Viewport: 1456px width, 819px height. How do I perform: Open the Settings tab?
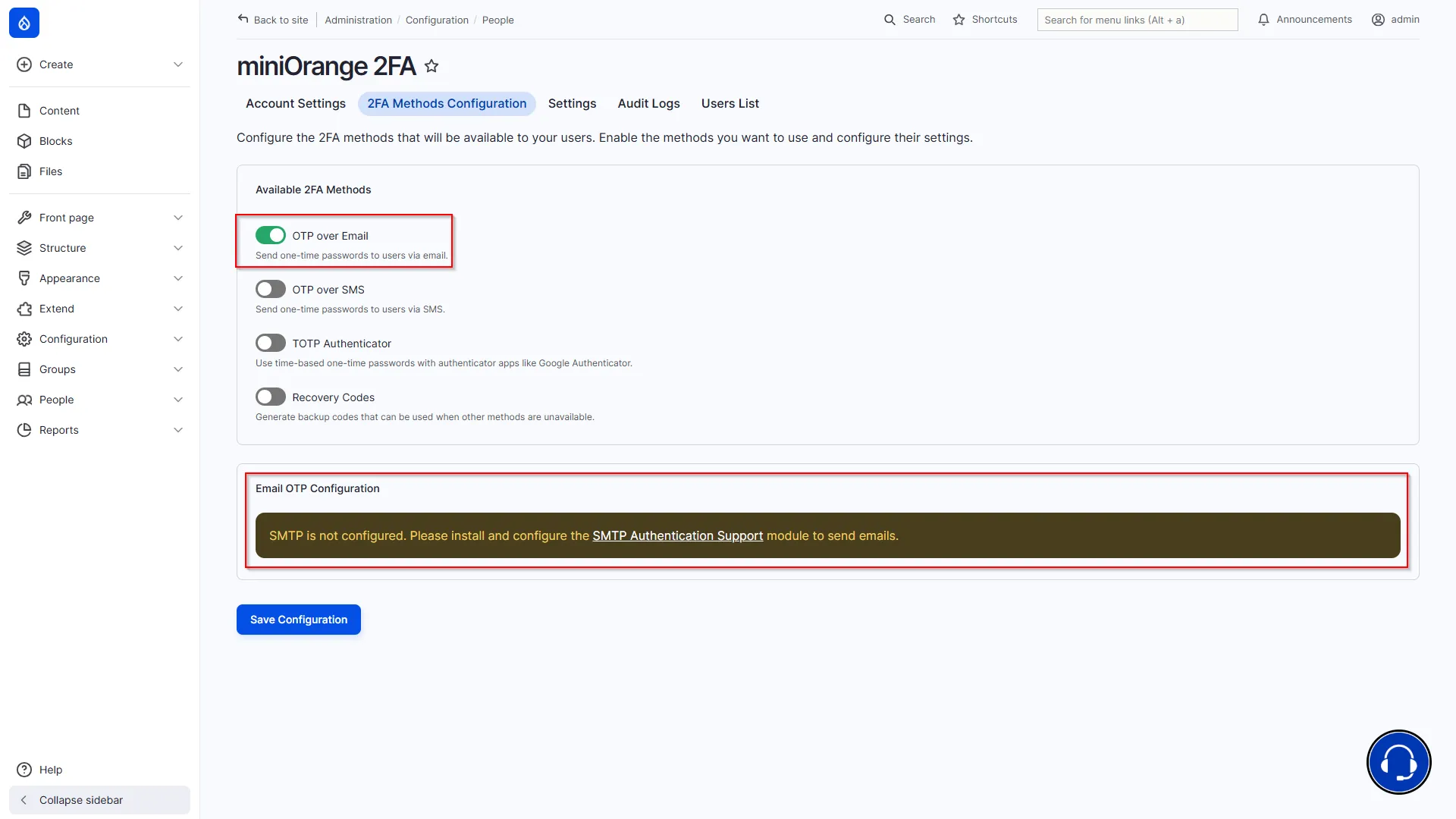[x=572, y=103]
